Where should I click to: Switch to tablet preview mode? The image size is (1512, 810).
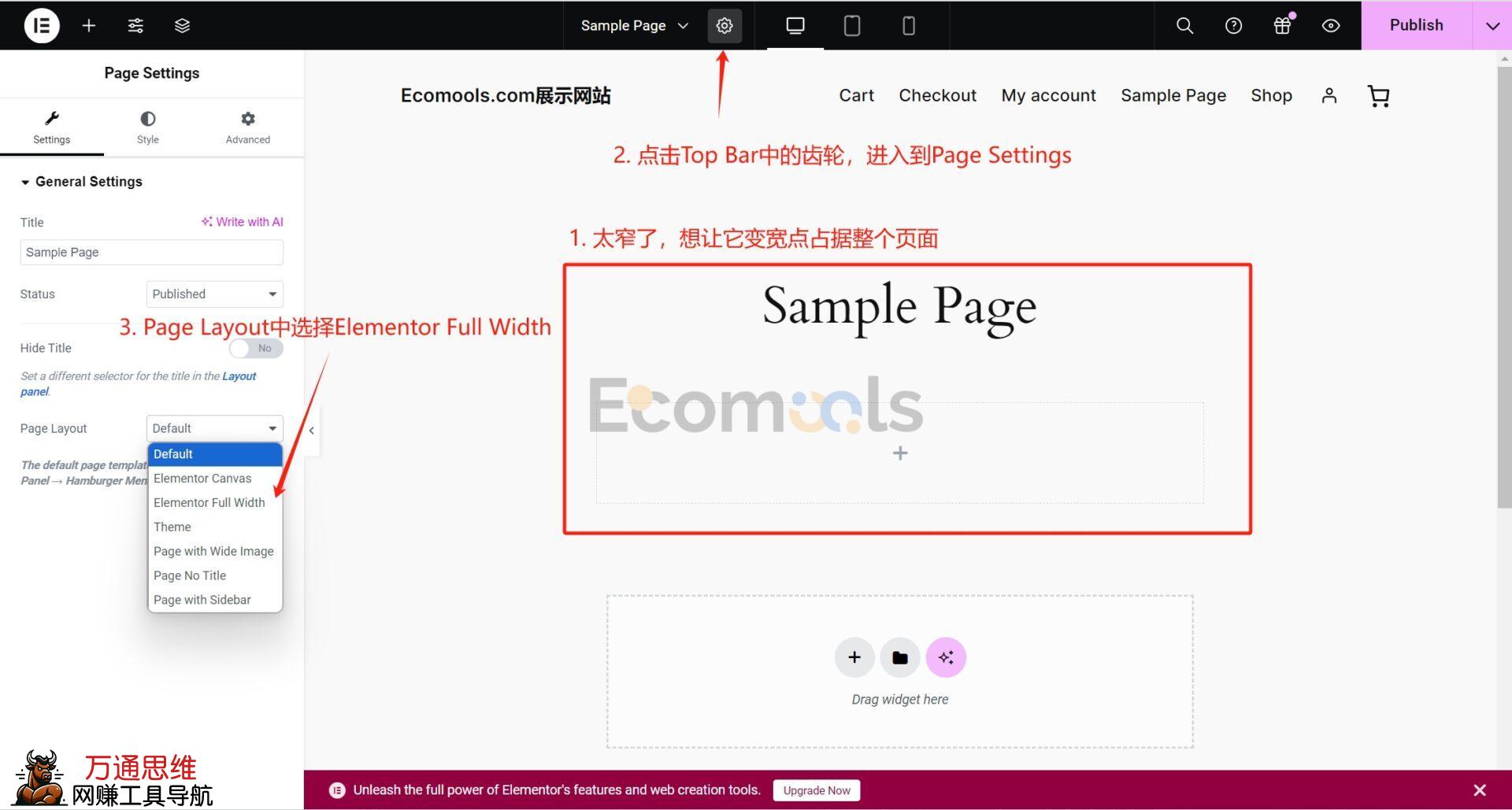click(x=851, y=26)
